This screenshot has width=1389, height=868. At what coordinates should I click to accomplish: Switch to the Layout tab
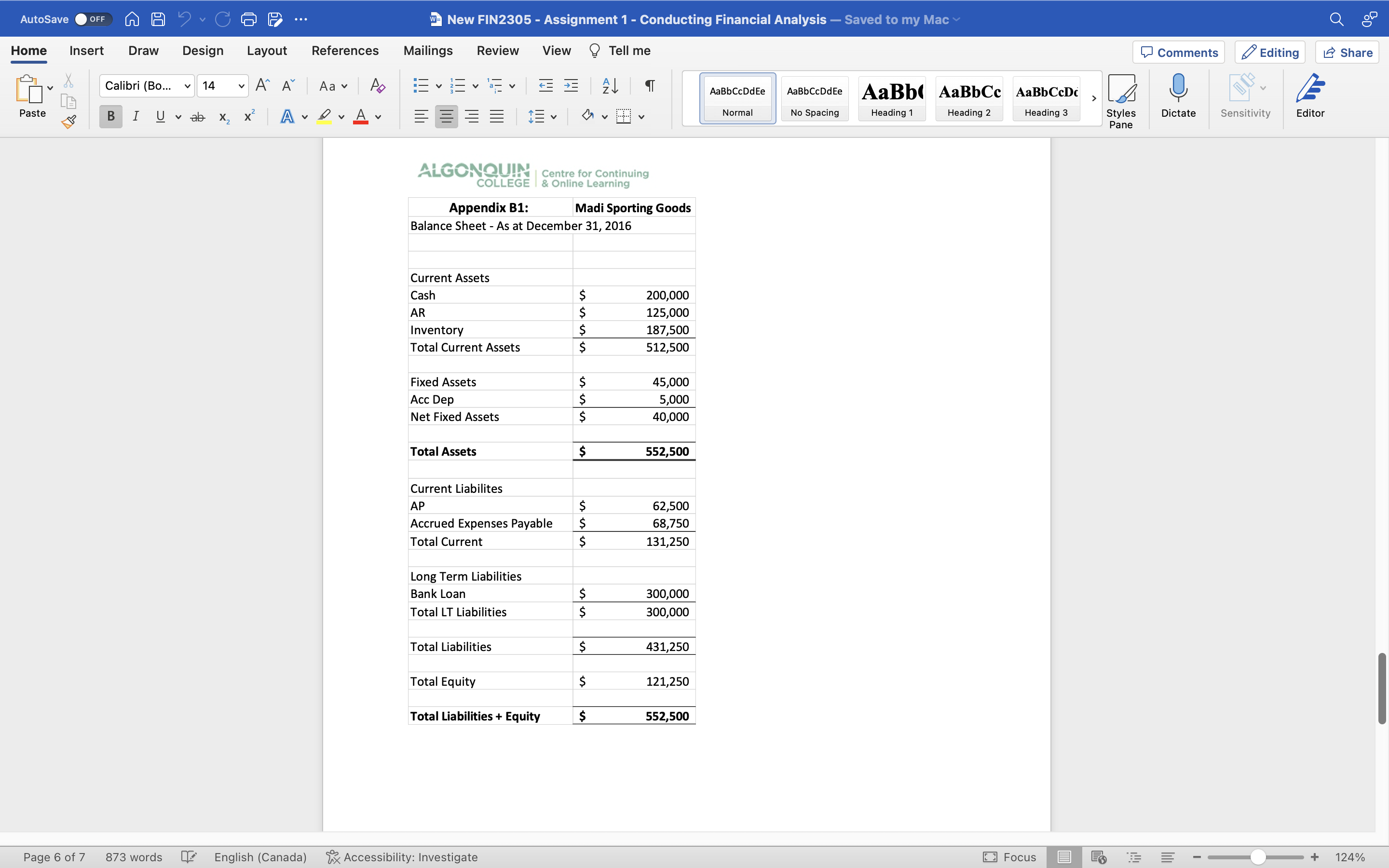click(x=266, y=51)
